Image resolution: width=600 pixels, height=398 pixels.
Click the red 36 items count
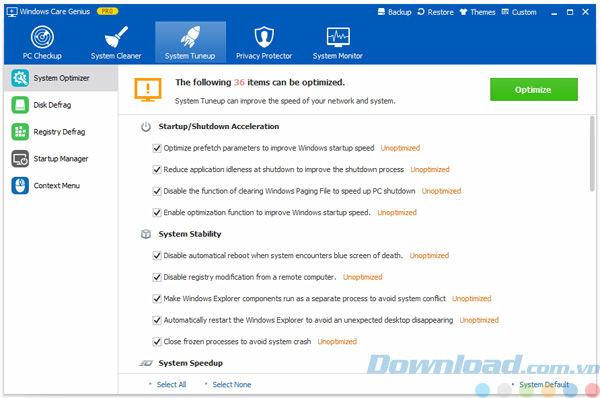point(239,82)
